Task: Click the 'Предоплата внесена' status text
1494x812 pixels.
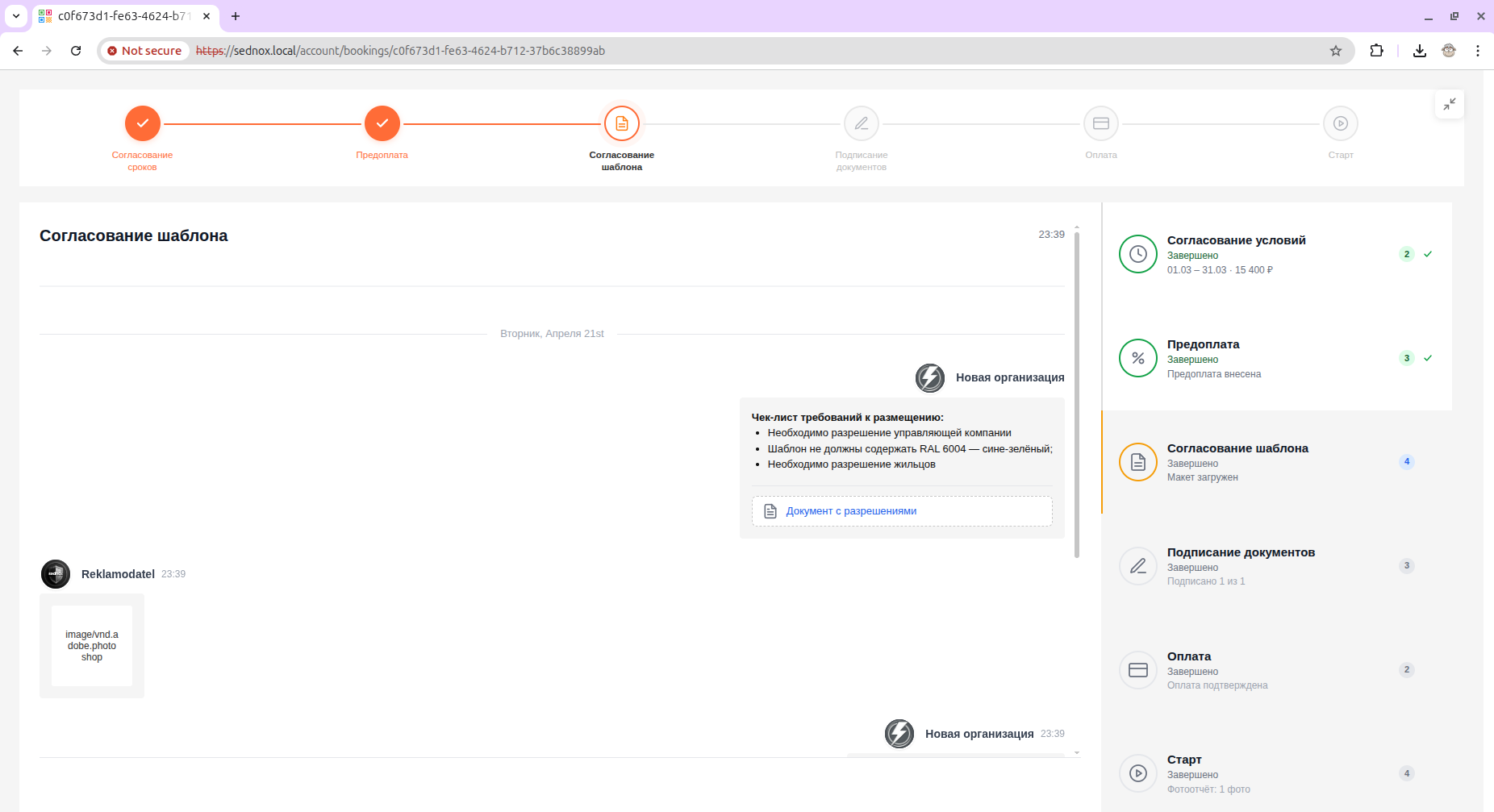Action: pyautogui.click(x=1214, y=374)
